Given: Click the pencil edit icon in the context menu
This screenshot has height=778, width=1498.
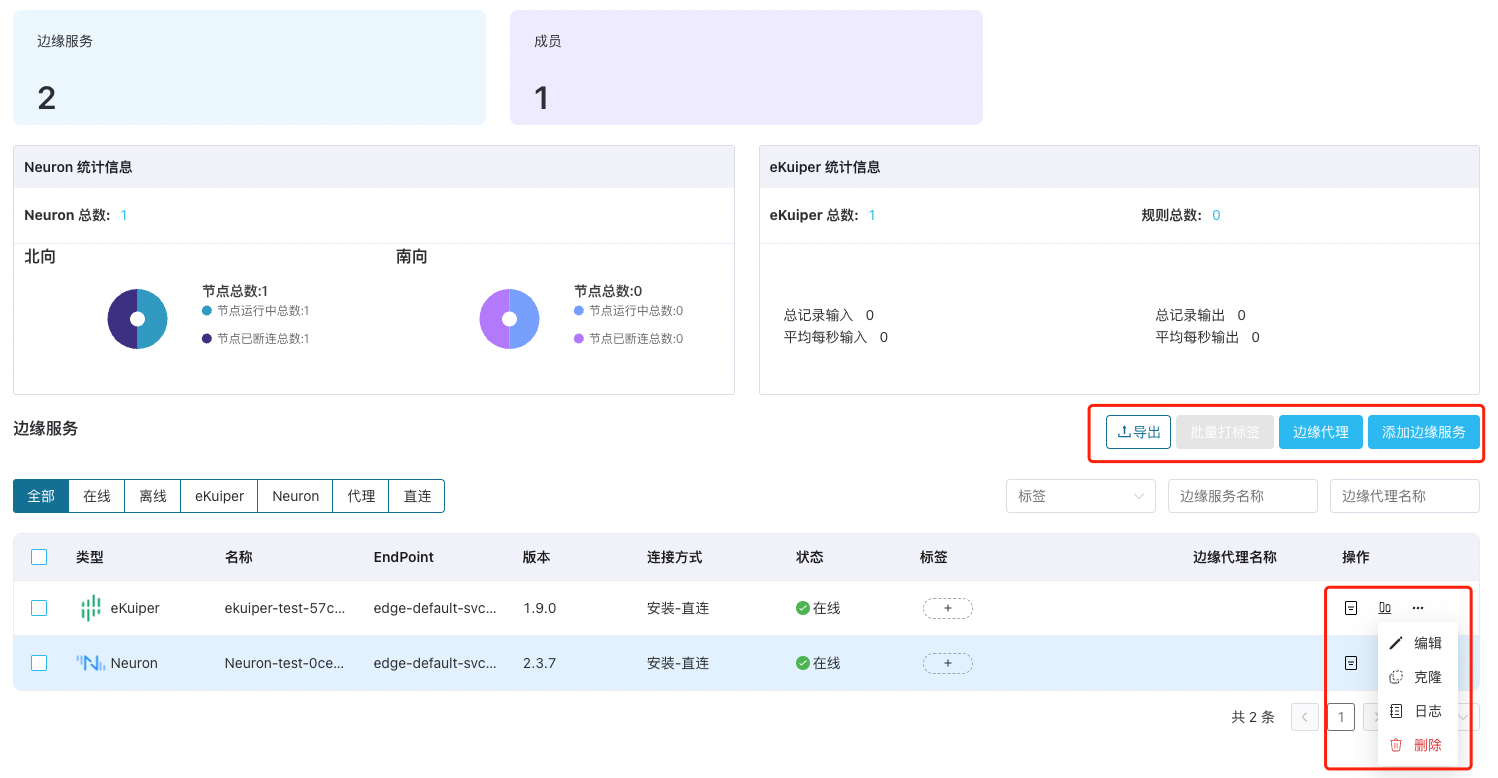Looking at the screenshot, I should [1396, 643].
